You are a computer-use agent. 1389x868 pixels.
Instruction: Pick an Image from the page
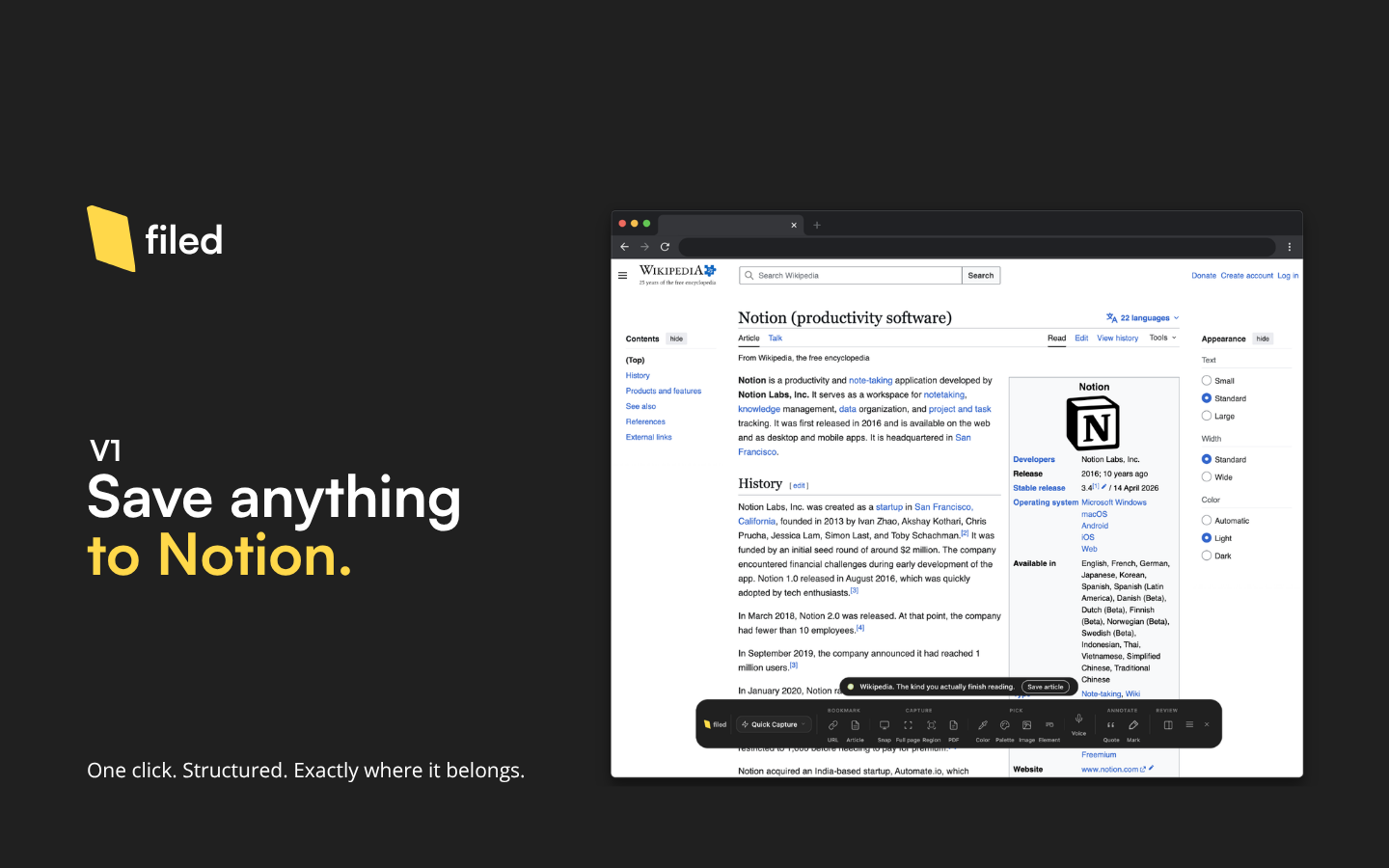coord(1027,725)
